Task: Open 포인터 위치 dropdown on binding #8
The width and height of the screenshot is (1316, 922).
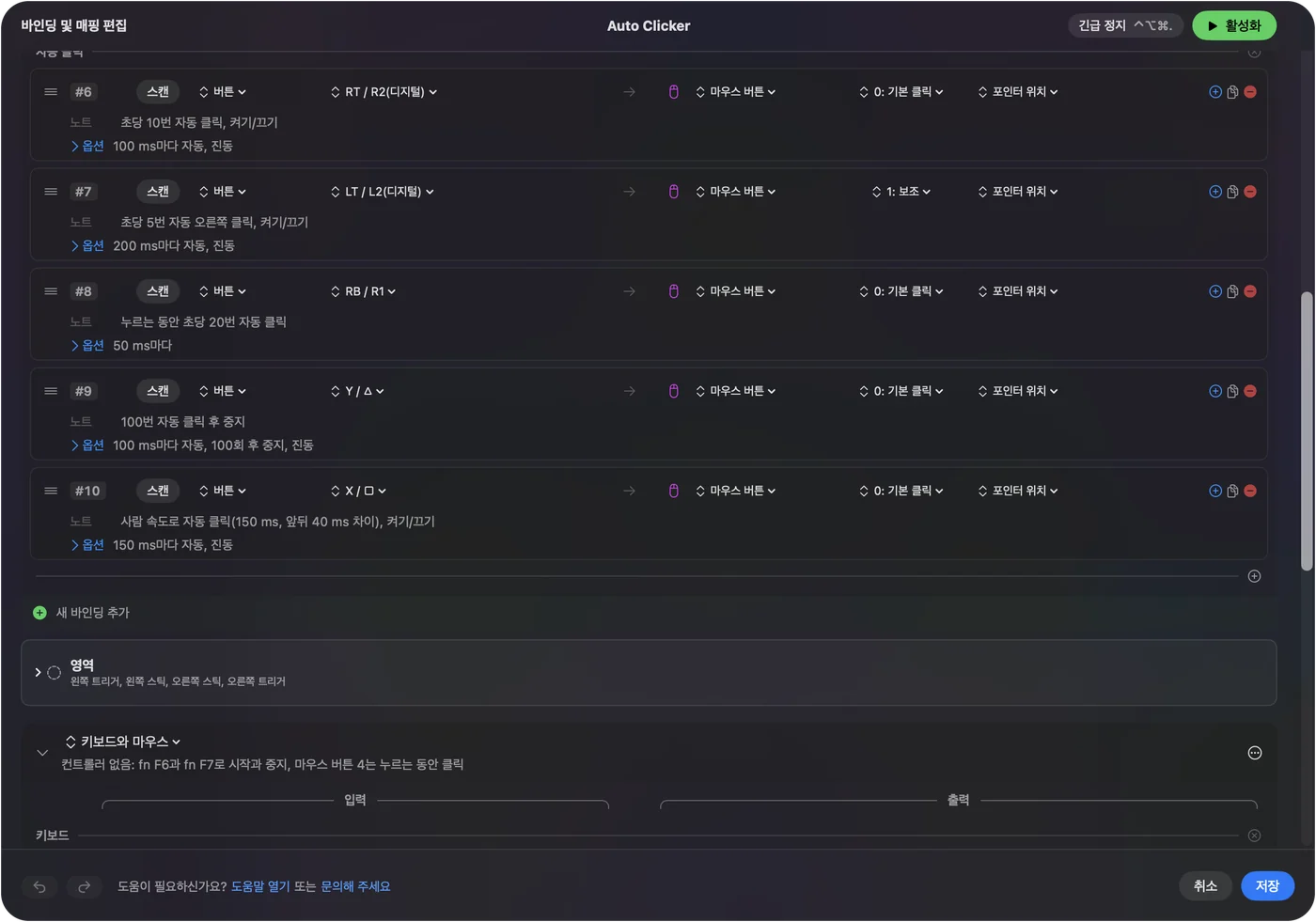Action: coord(1018,291)
